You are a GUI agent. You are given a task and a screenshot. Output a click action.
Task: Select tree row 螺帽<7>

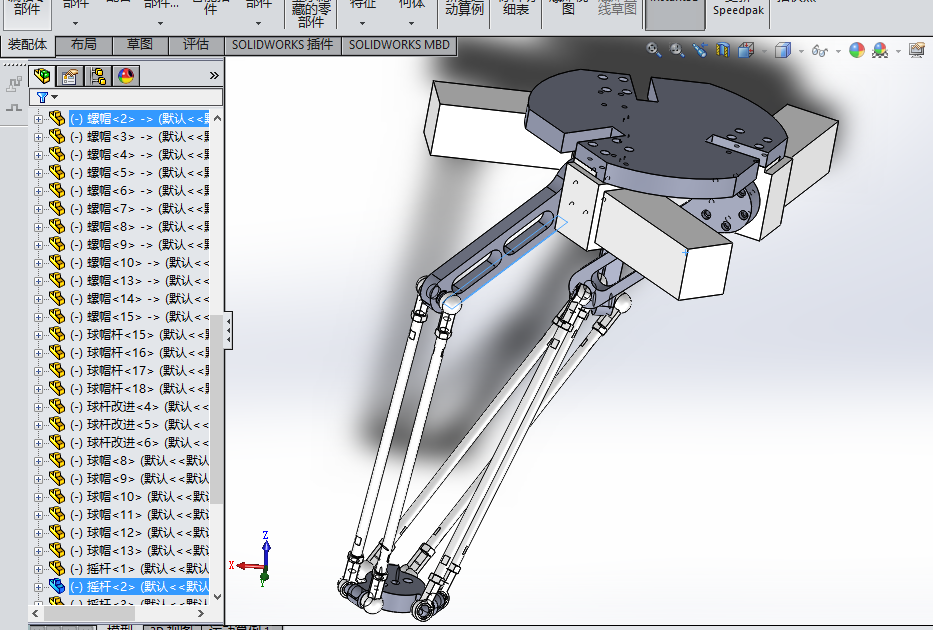point(139,208)
